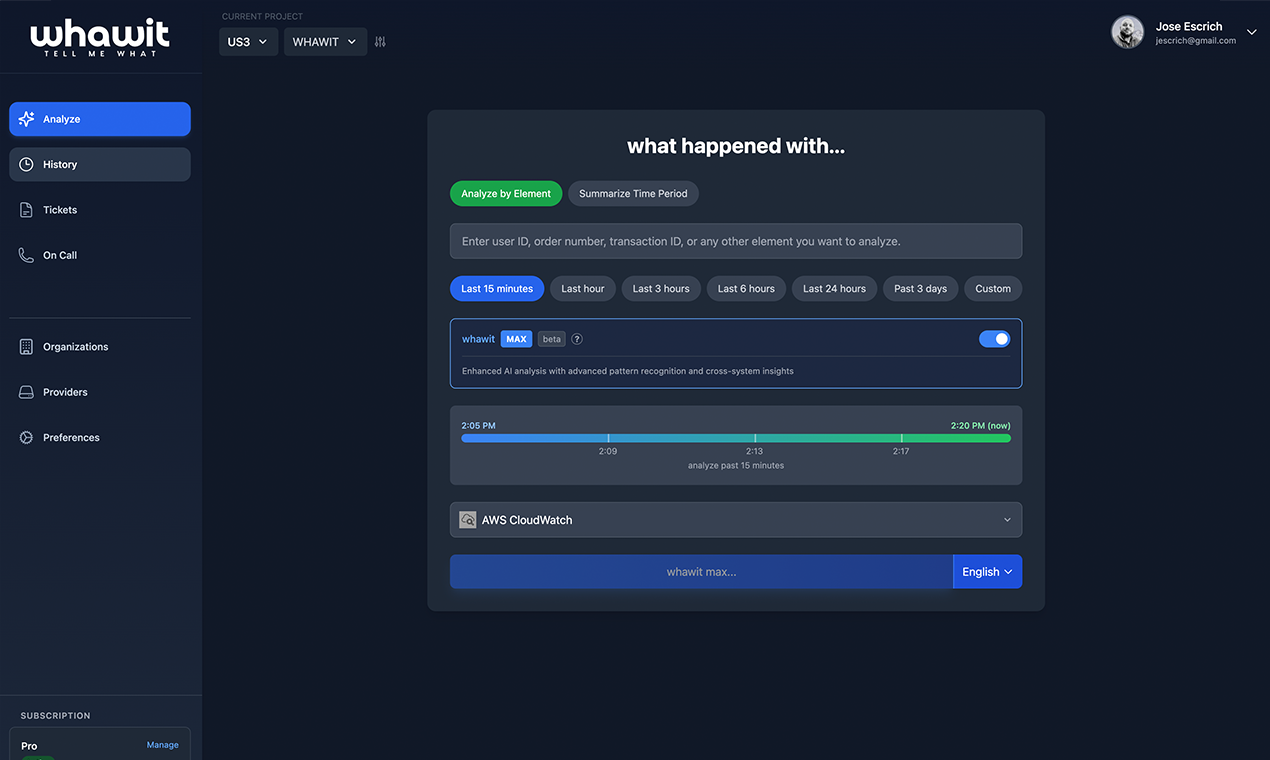The height and width of the screenshot is (760, 1270).
Task: Select the Past 3 days range
Action: tap(921, 289)
